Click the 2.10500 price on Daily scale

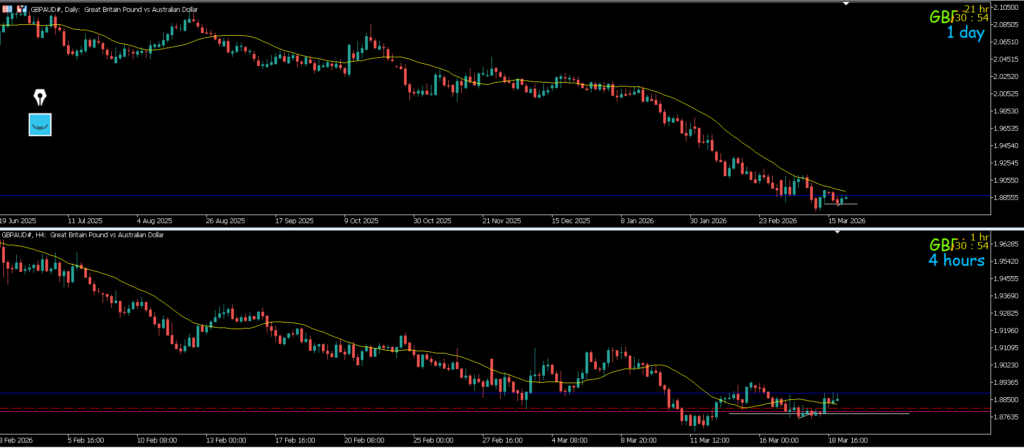pyautogui.click(x=1003, y=7)
